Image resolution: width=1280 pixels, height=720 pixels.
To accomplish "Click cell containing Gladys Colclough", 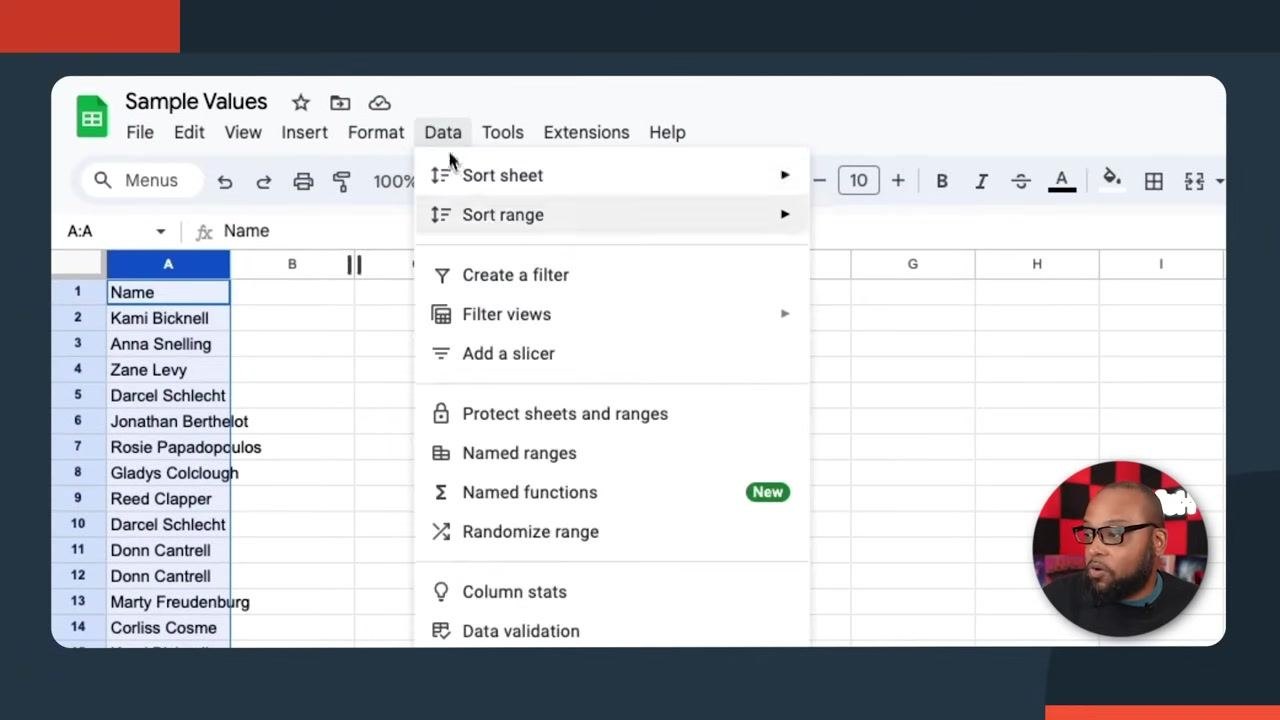I will [x=168, y=473].
